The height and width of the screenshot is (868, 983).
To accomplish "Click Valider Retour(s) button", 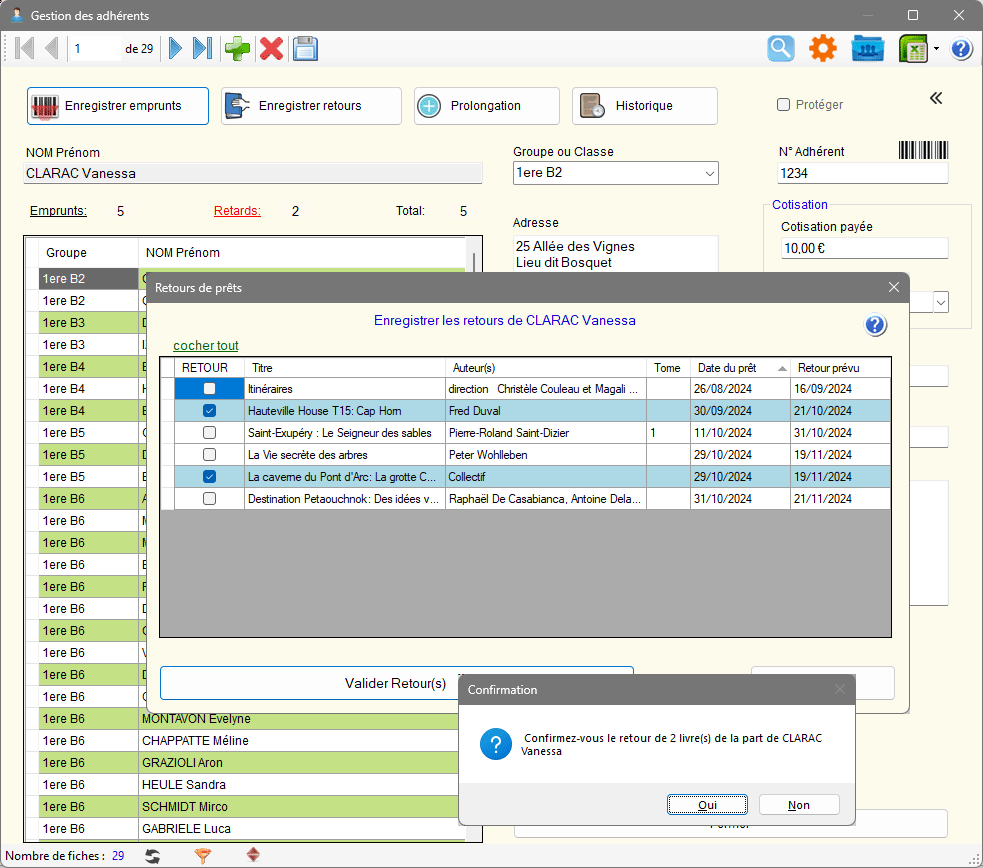I will coord(397,683).
